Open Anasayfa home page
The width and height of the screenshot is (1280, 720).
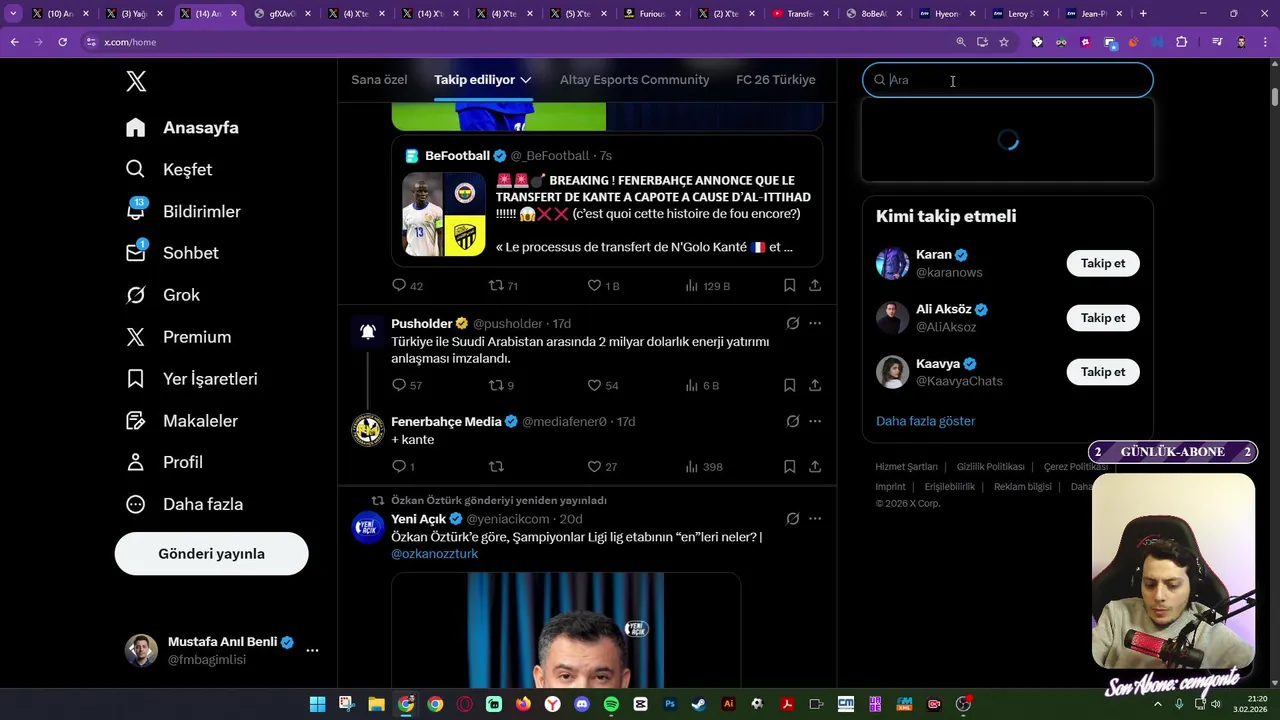click(182, 128)
